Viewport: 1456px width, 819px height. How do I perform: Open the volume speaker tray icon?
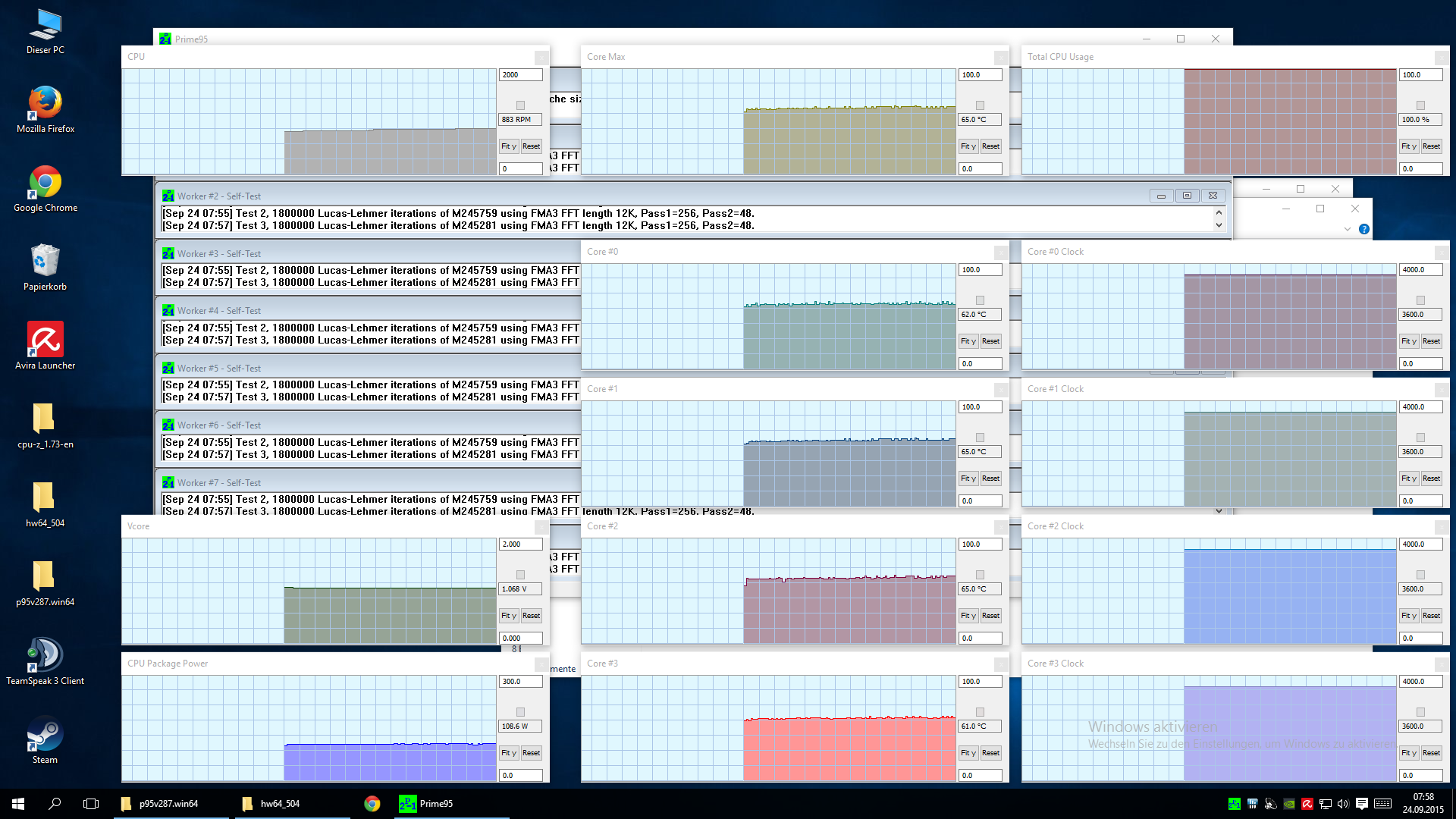(1343, 804)
